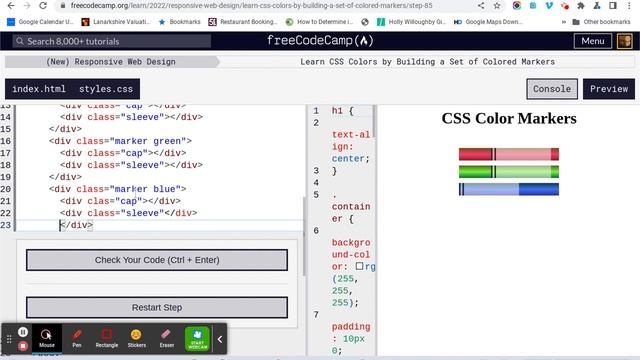Go to freeCodeCamp home via logo
Screen dimensions: 640x360
(x=320, y=40)
